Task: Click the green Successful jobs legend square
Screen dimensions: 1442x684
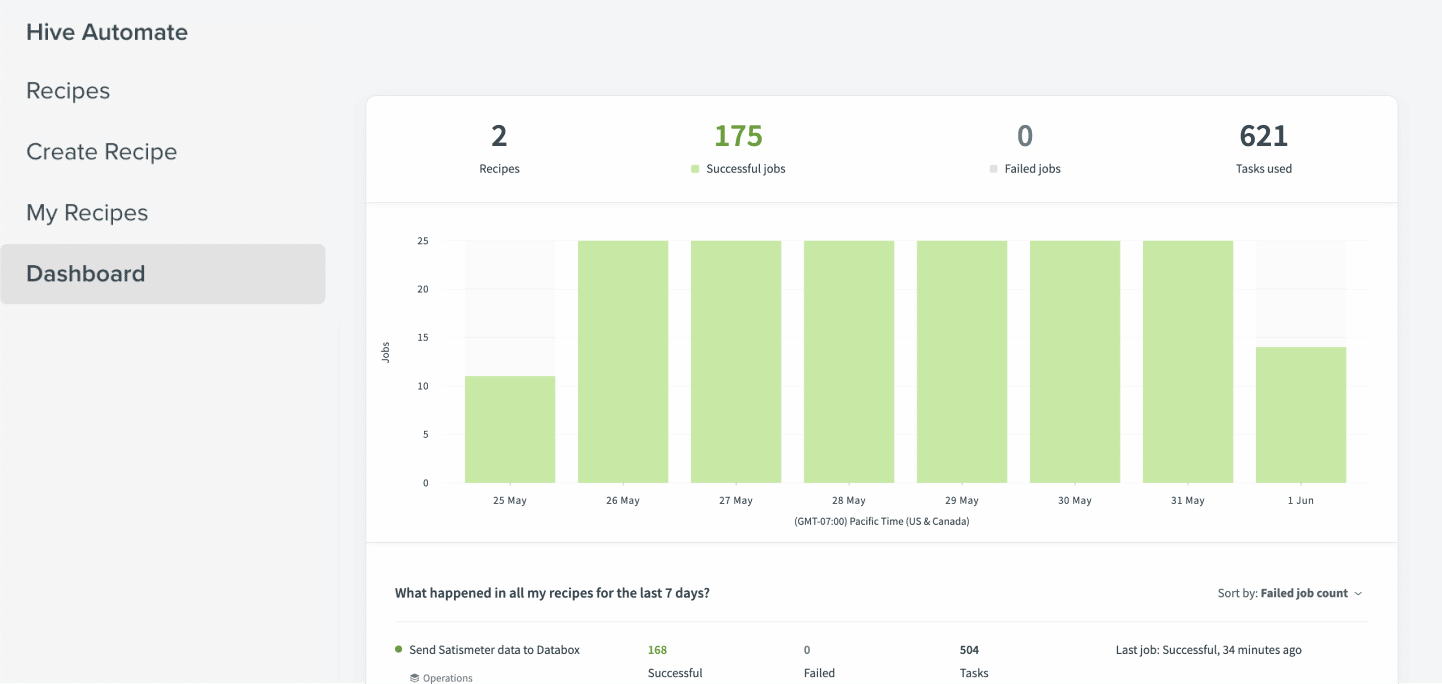Action: 695,169
